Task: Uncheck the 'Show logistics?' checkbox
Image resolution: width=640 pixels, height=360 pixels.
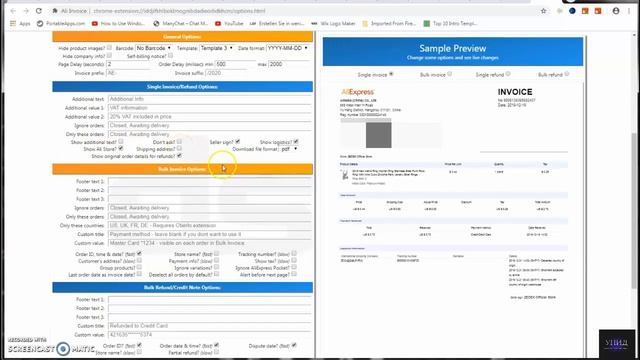Action: pyautogui.click(x=296, y=142)
